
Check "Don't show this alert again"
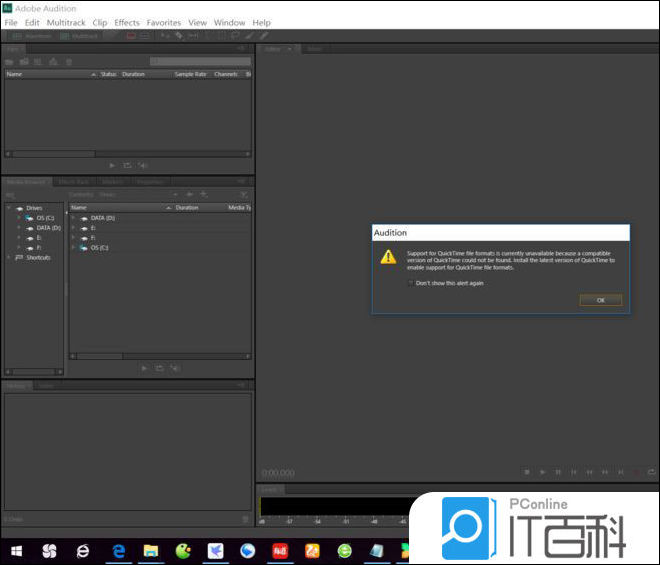[x=411, y=282]
